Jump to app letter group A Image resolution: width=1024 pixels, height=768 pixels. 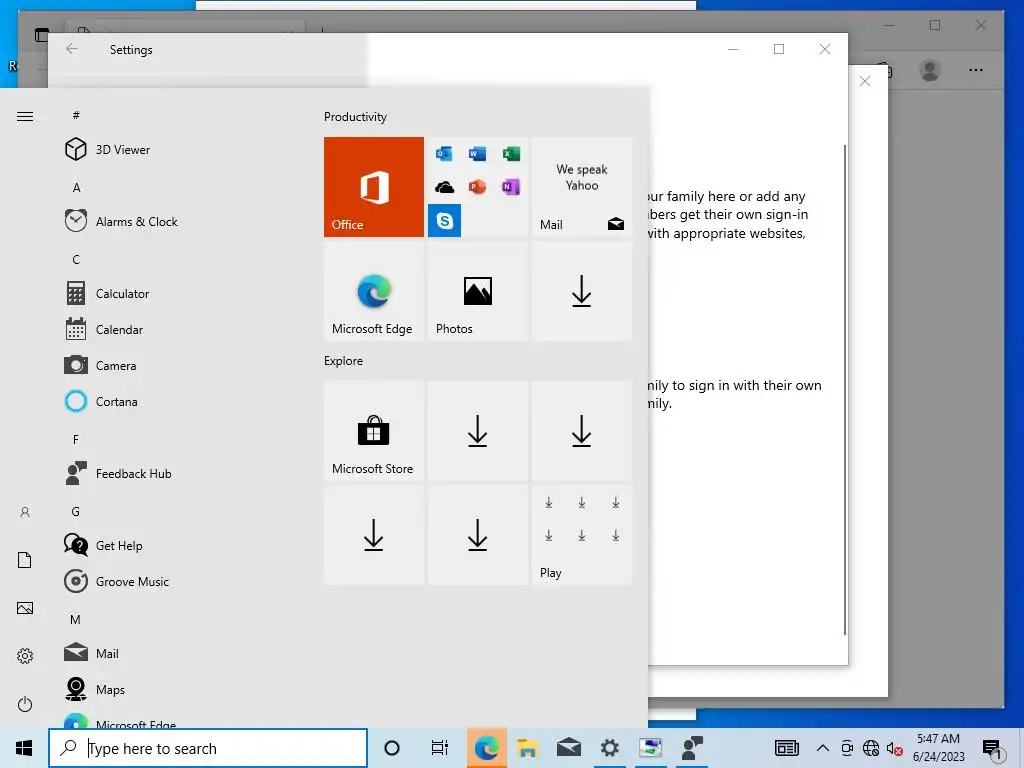tap(76, 187)
